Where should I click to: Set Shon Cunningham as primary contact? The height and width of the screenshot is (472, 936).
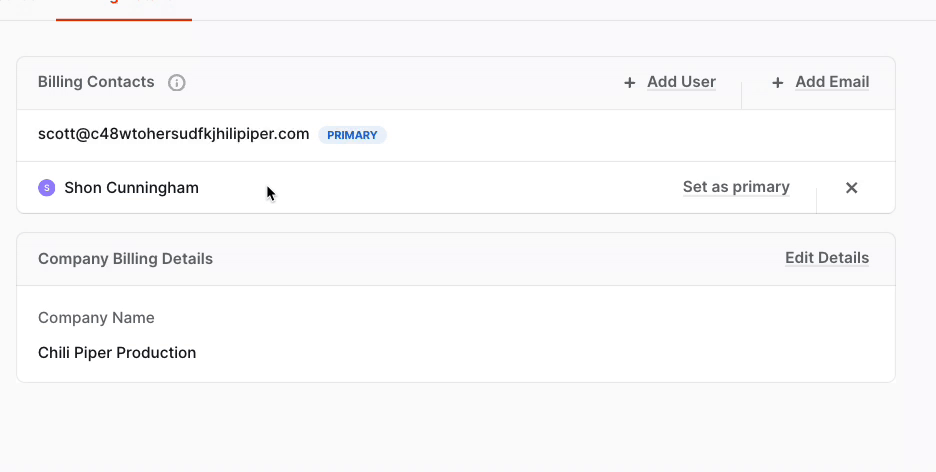point(736,187)
